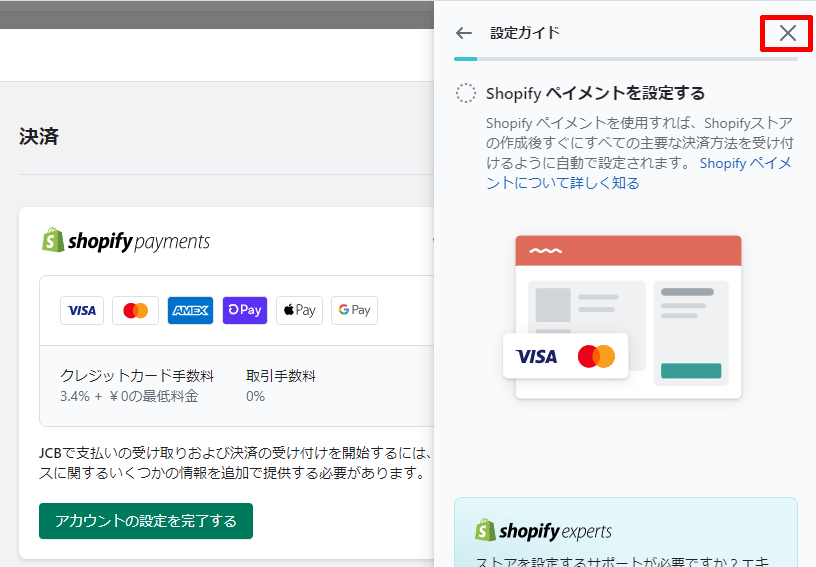Click the 決済 page heading
This screenshot has height=567, width=816.
click(39, 136)
